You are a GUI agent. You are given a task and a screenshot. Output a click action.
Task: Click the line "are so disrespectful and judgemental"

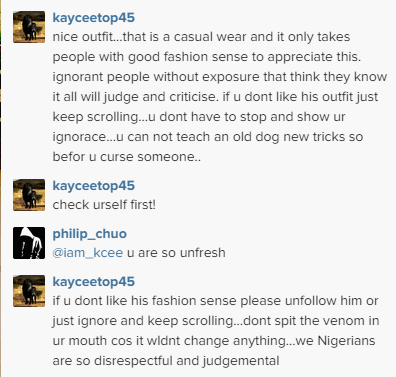pyautogui.click(x=166, y=361)
